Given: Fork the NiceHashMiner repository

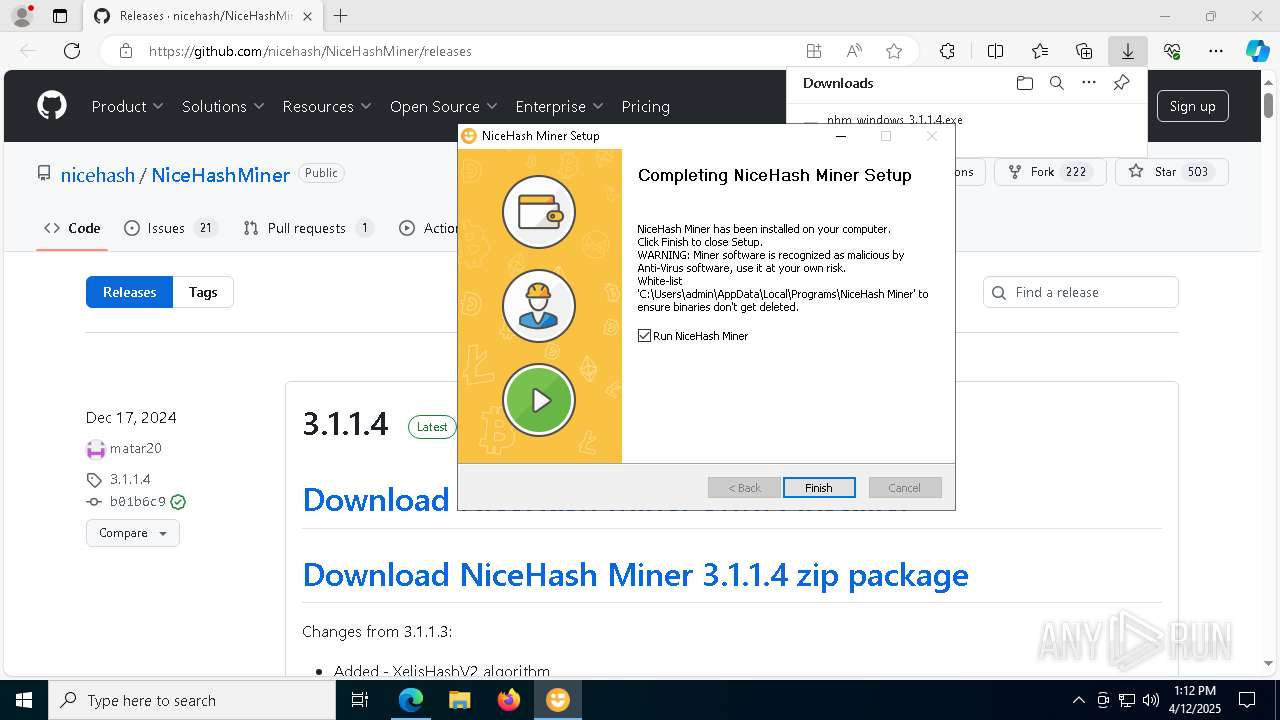Looking at the screenshot, I should (1049, 172).
